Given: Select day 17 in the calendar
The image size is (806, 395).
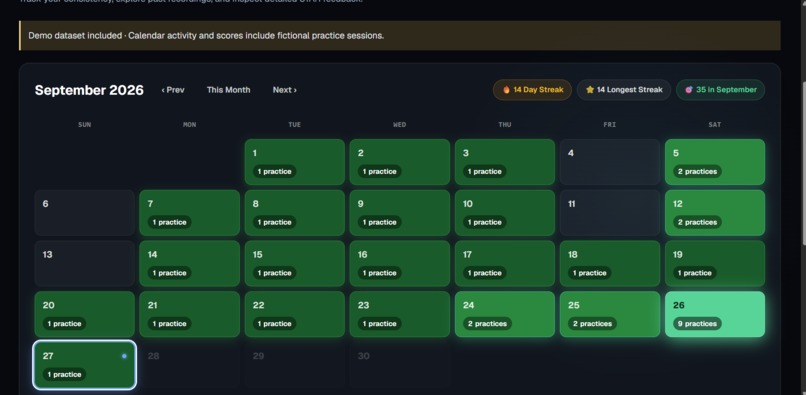Looking at the screenshot, I should coord(505,263).
